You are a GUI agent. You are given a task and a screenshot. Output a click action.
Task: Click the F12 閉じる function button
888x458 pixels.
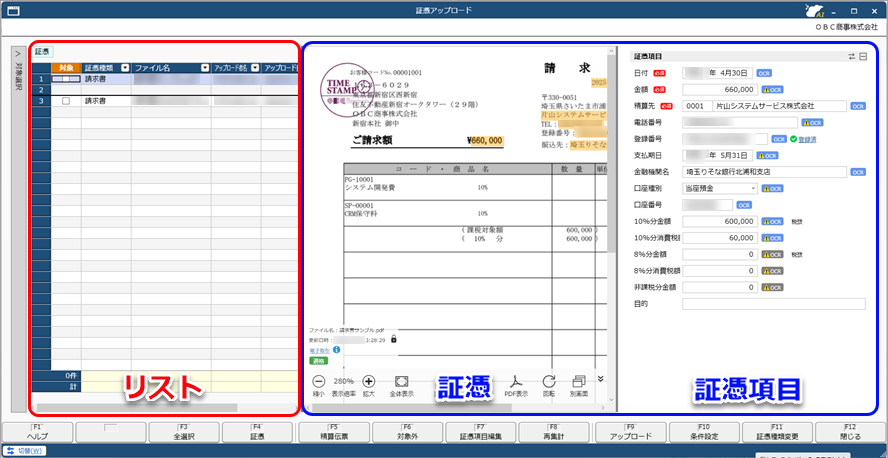click(850, 433)
